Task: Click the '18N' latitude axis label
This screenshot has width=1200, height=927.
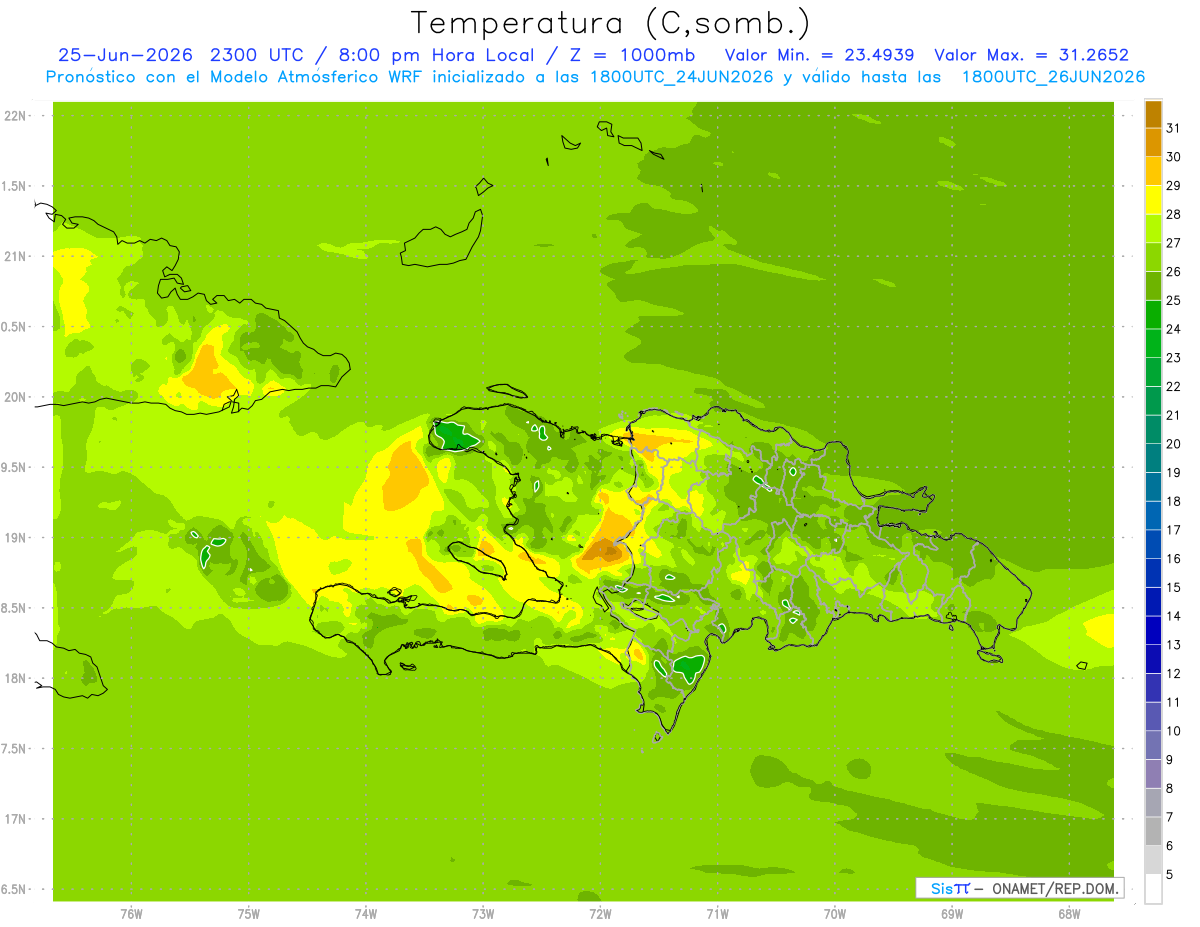Action: point(15,678)
